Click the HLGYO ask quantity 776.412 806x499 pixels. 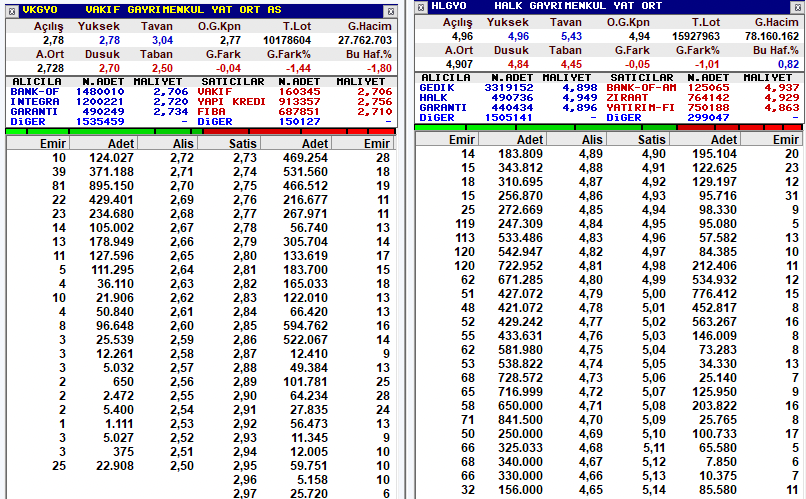[x=714, y=294]
